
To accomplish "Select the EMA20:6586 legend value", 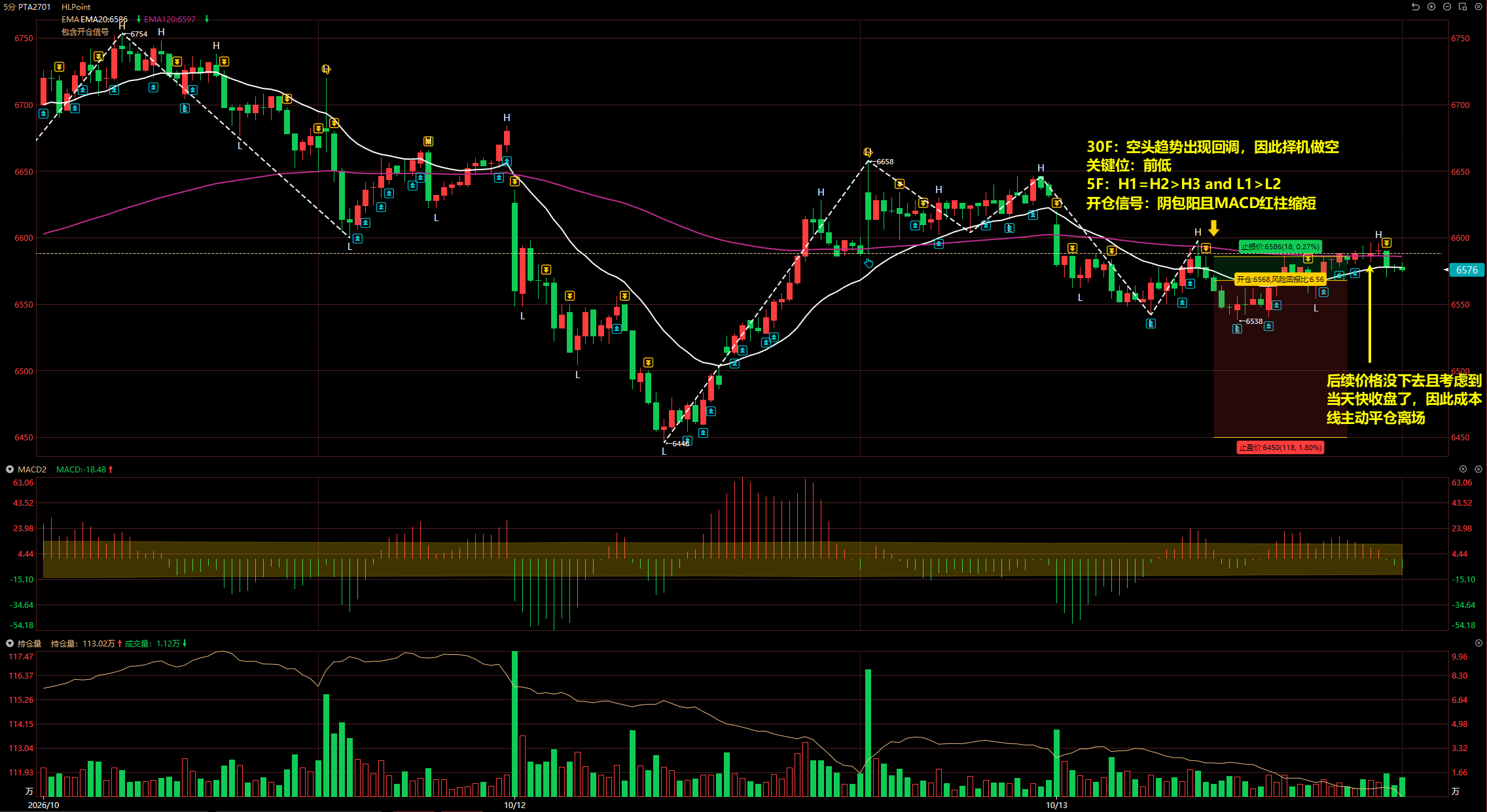I will (x=104, y=19).
